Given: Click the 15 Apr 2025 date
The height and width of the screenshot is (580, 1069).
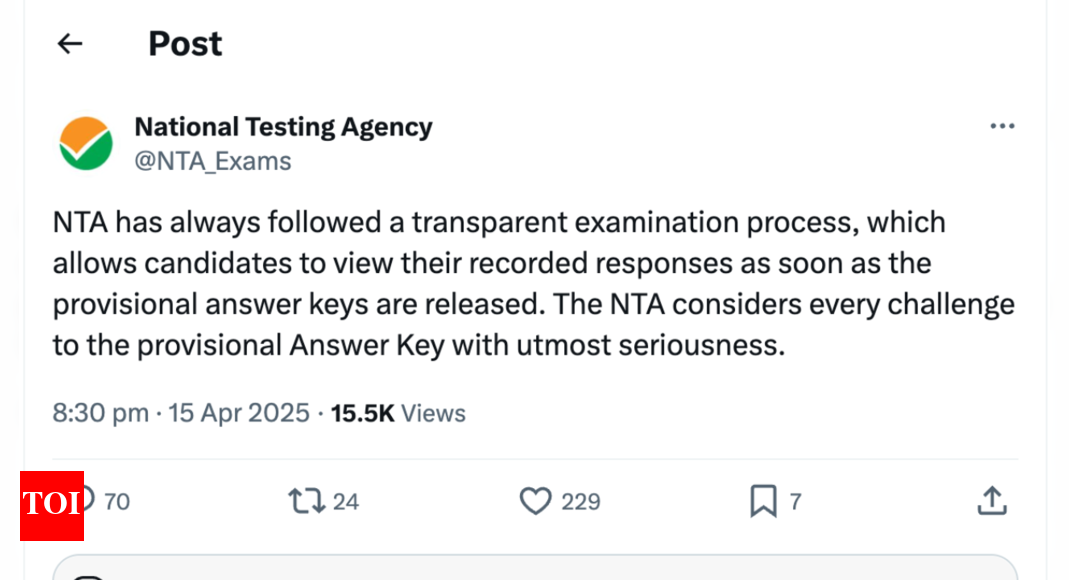Looking at the screenshot, I should click(239, 414).
